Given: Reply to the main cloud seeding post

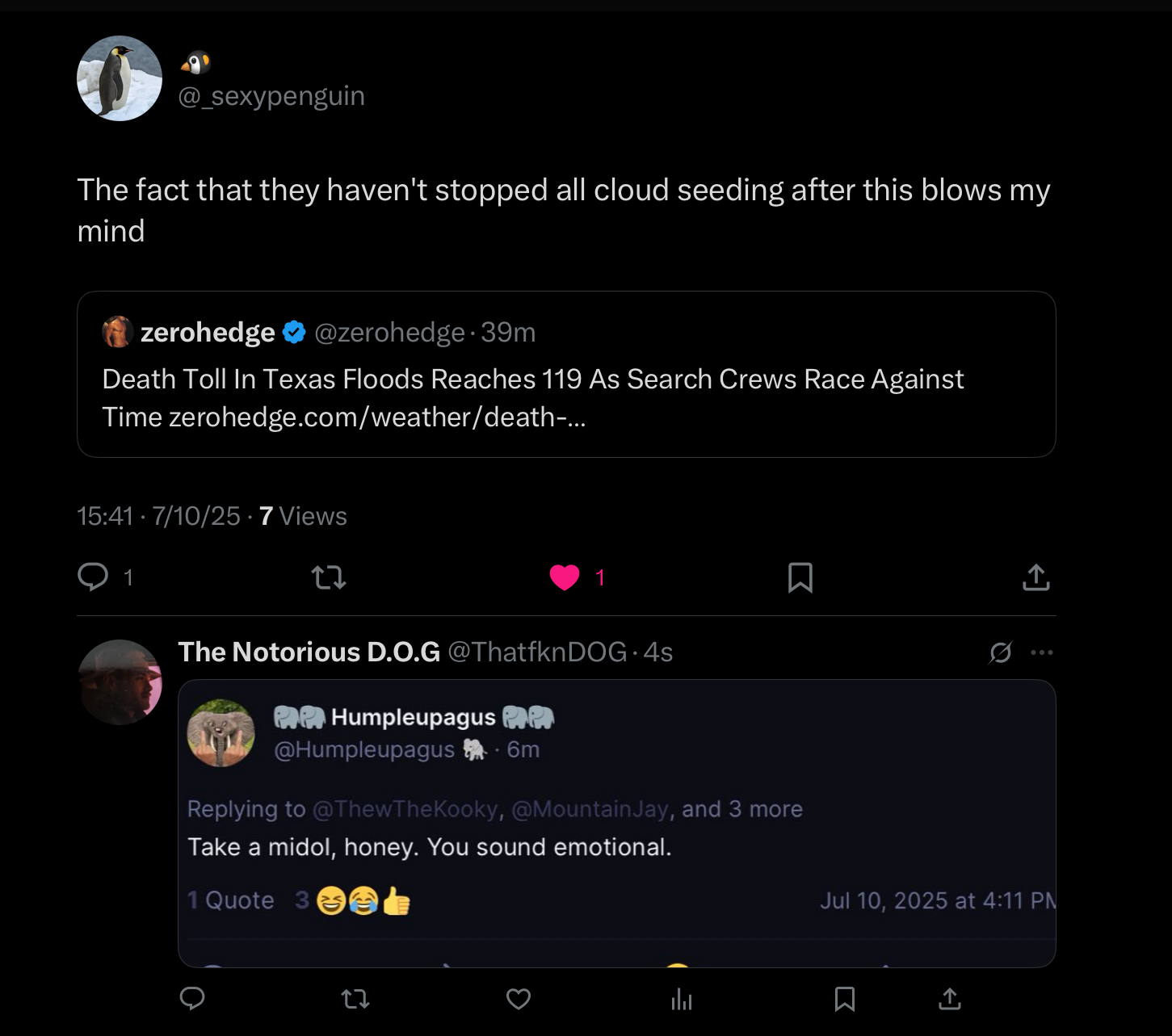Looking at the screenshot, I should tap(93, 577).
